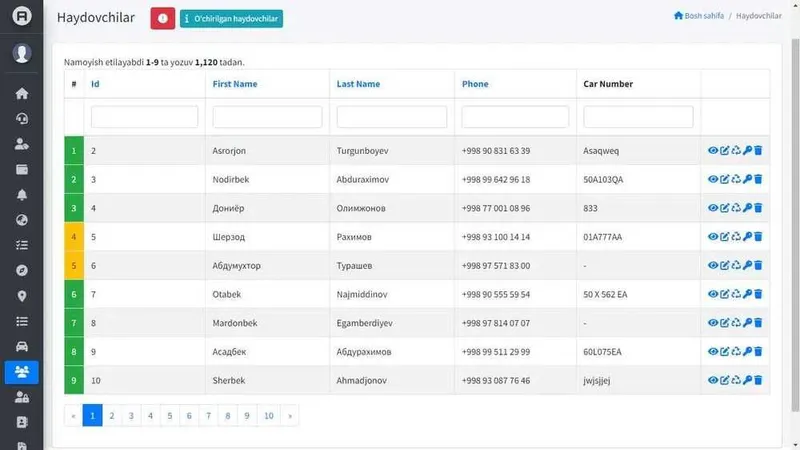
Task: Click the key icon for Otabek row
Action: click(x=747, y=294)
